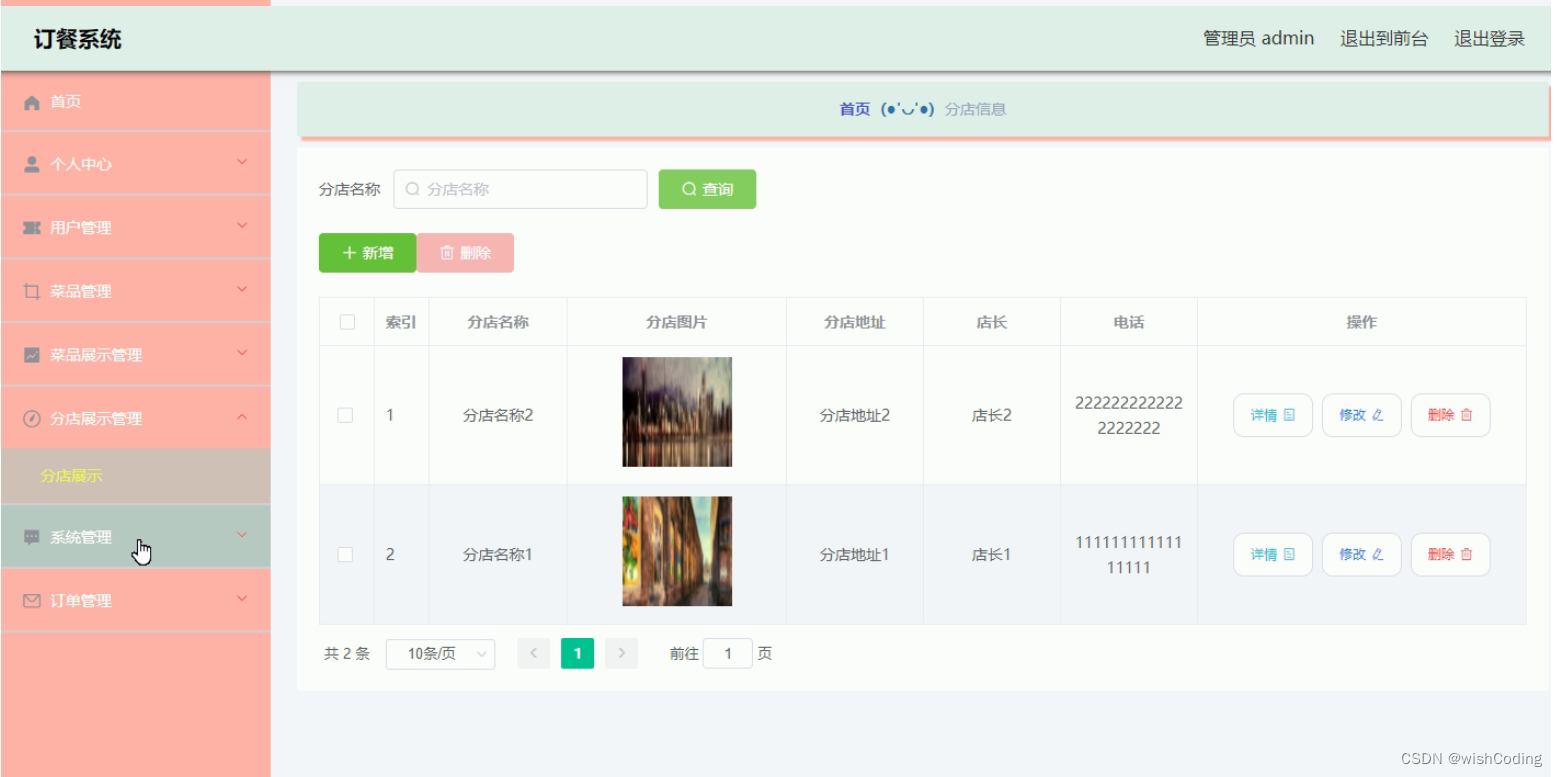Click the 菜品管理 dishes icon

coord(31,290)
